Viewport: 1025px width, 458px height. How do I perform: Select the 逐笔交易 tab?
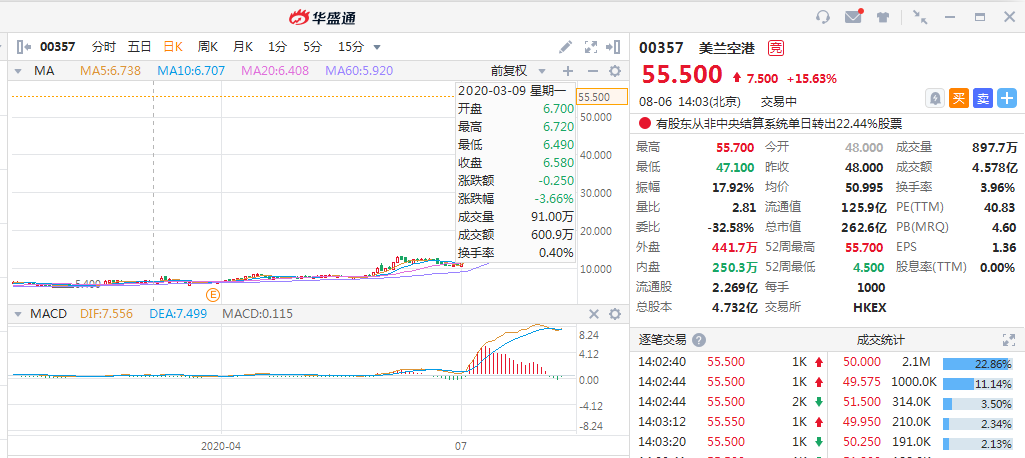click(x=662, y=340)
